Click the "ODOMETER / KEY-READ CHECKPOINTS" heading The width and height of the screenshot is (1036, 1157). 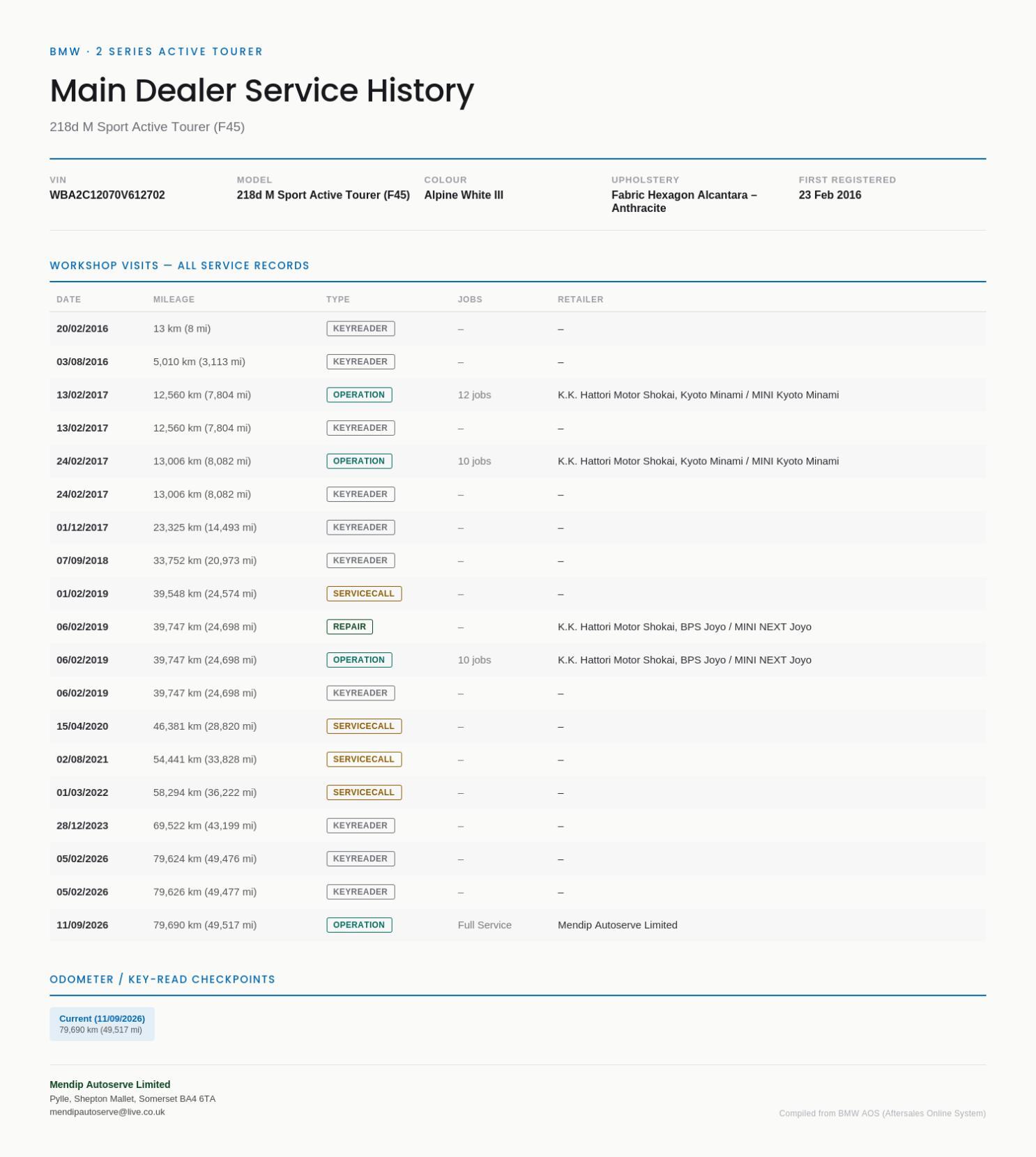coord(162,979)
